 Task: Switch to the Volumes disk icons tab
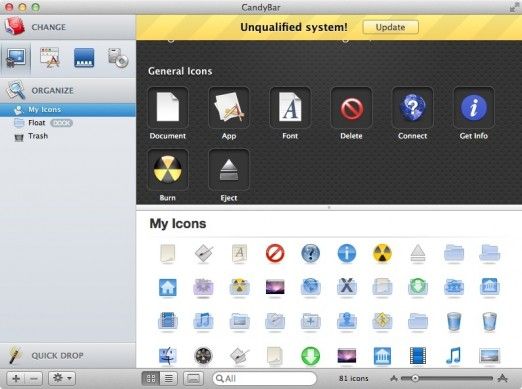point(118,58)
